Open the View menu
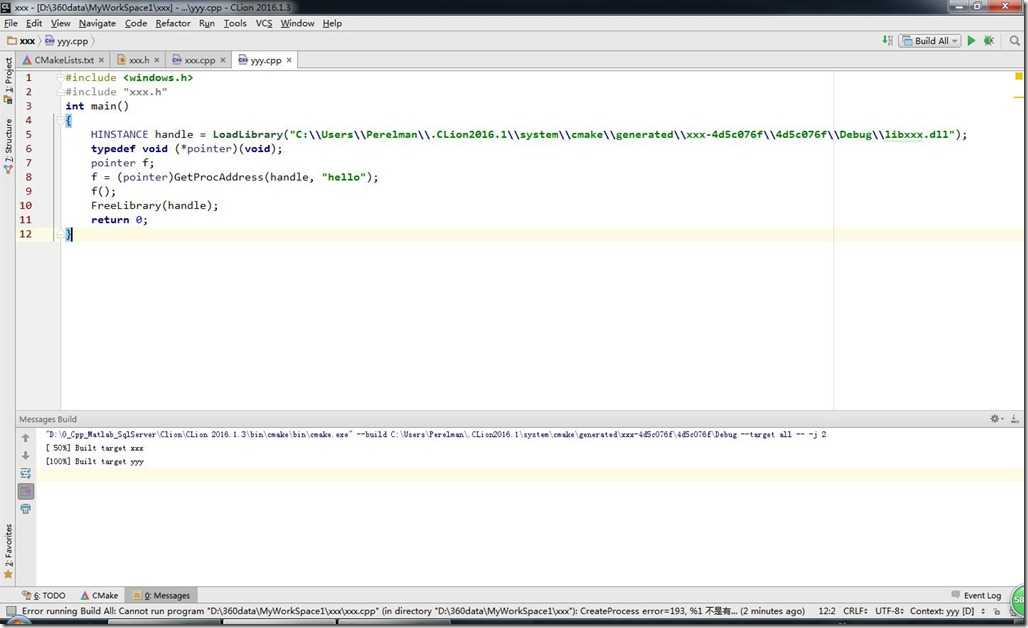The height and width of the screenshot is (628, 1028). pos(60,23)
